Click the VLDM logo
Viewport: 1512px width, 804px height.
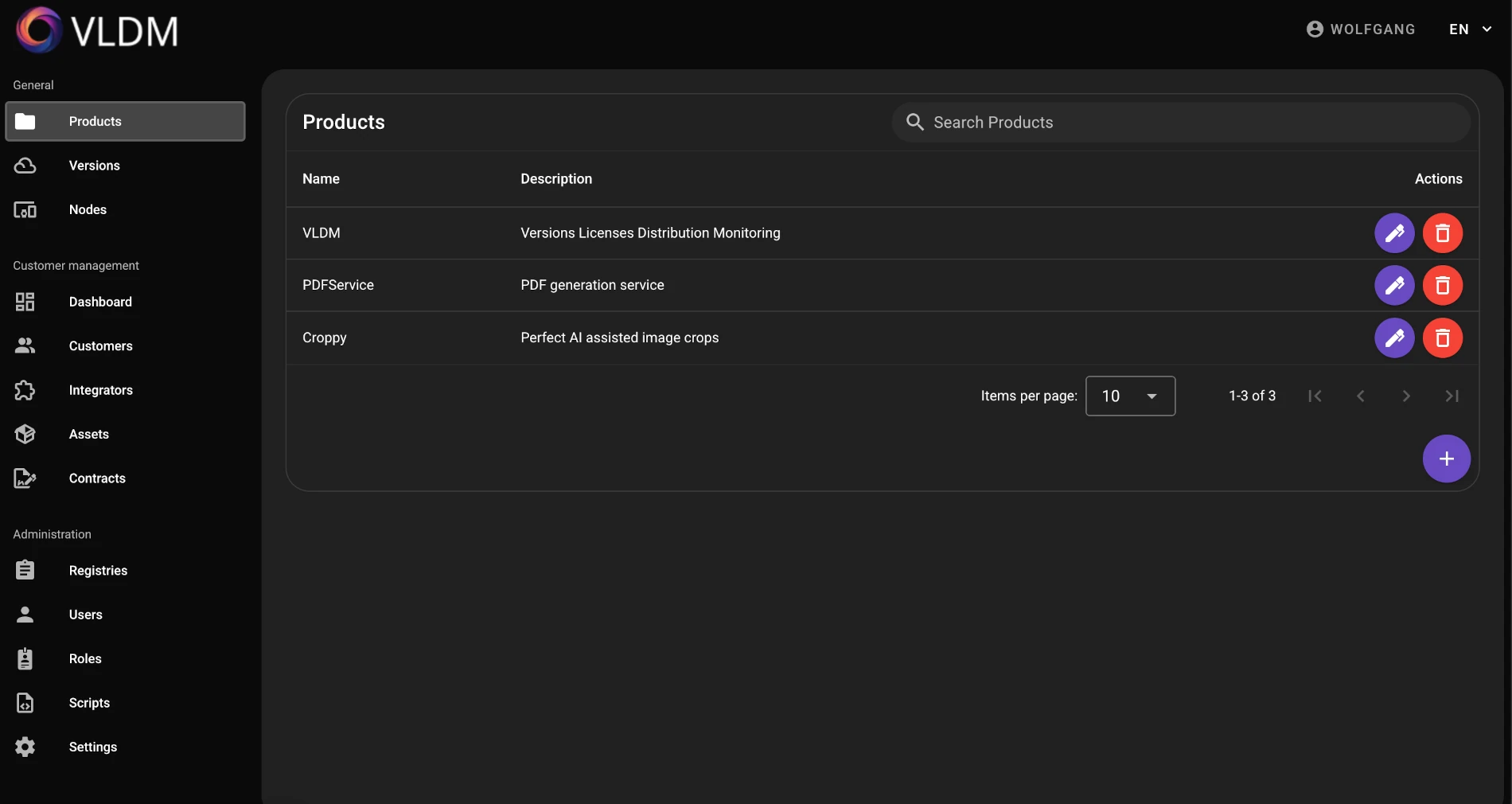(97, 31)
